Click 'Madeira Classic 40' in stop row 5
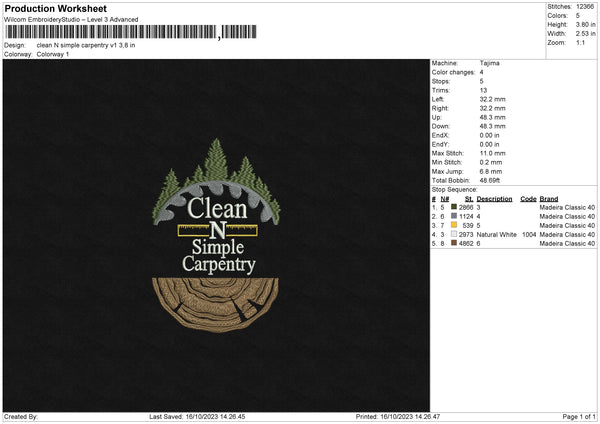Viewport: 600px width, 424px height. (x=567, y=243)
